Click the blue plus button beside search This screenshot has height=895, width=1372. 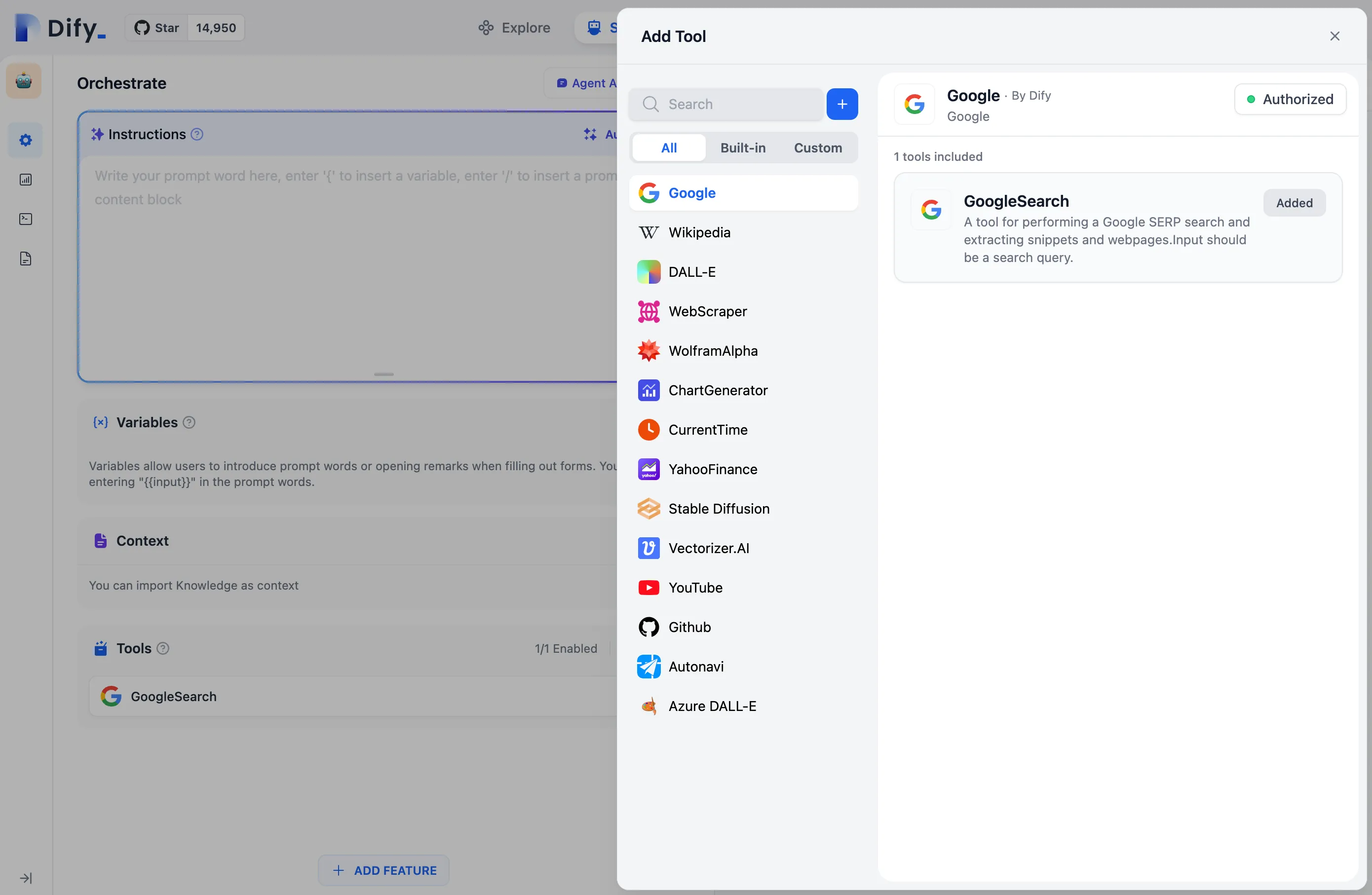(x=841, y=104)
